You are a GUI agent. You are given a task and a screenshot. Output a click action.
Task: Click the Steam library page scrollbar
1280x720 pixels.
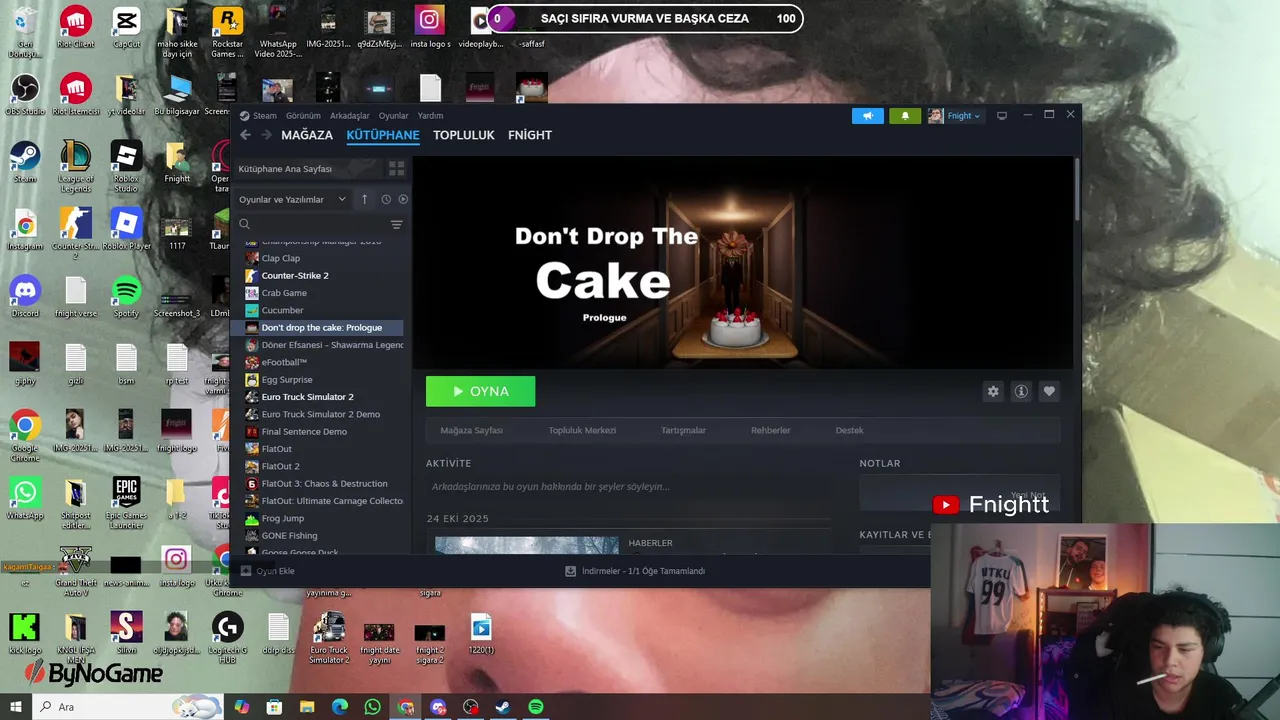pyautogui.click(x=1077, y=190)
